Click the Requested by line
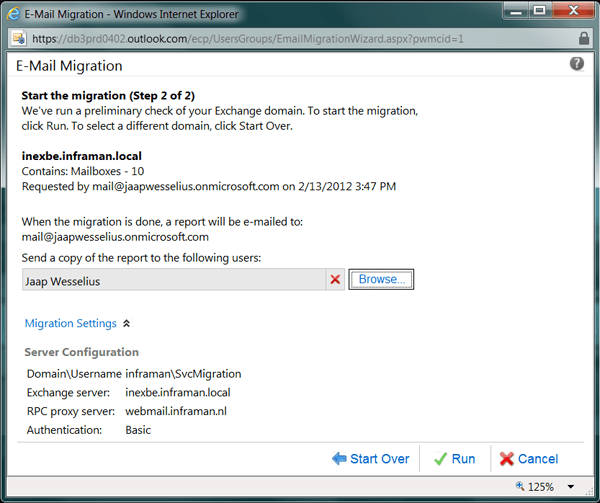The height and width of the screenshot is (503, 600). pos(209,186)
